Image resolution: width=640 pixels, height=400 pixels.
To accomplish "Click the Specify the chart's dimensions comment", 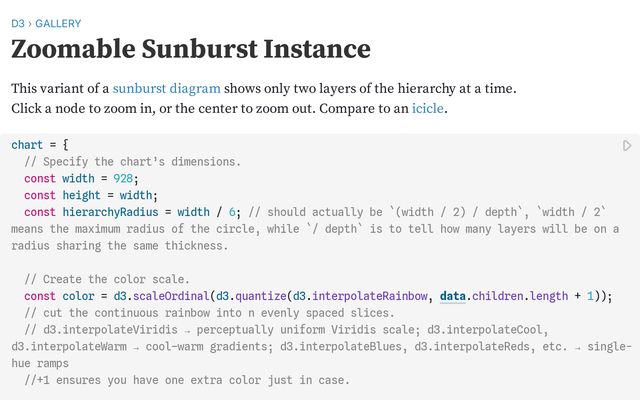I will (x=133, y=162).
